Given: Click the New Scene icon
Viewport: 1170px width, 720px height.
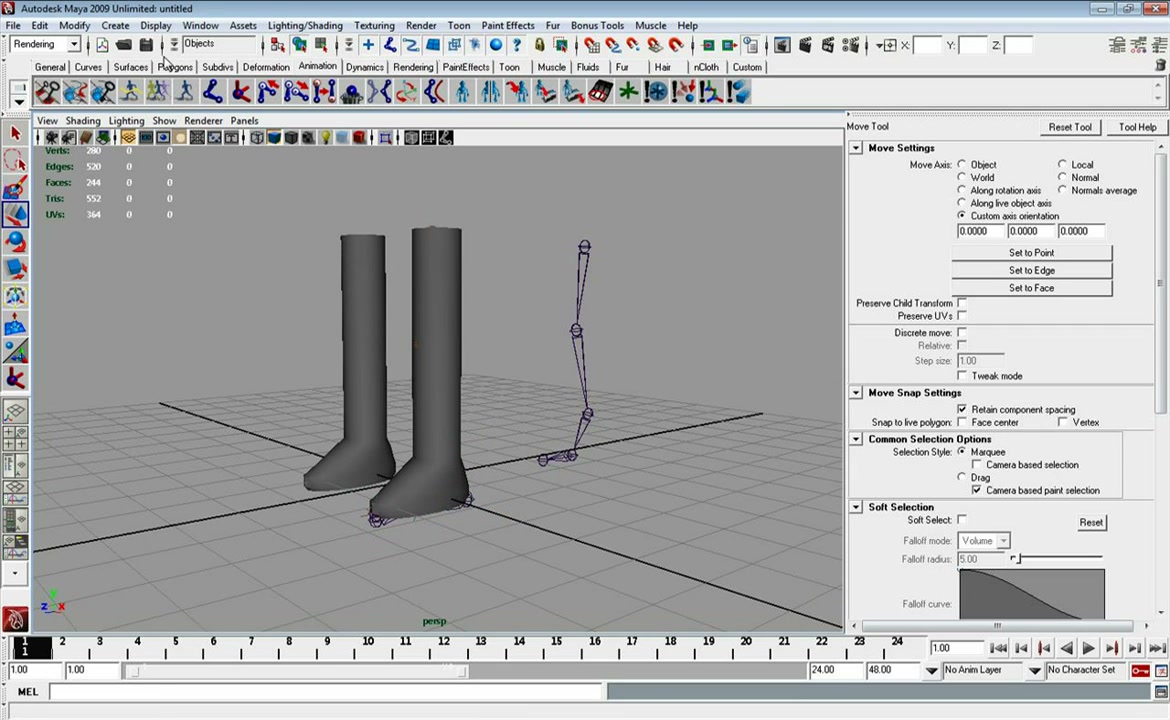Looking at the screenshot, I should pyautogui.click(x=102, y=46).
